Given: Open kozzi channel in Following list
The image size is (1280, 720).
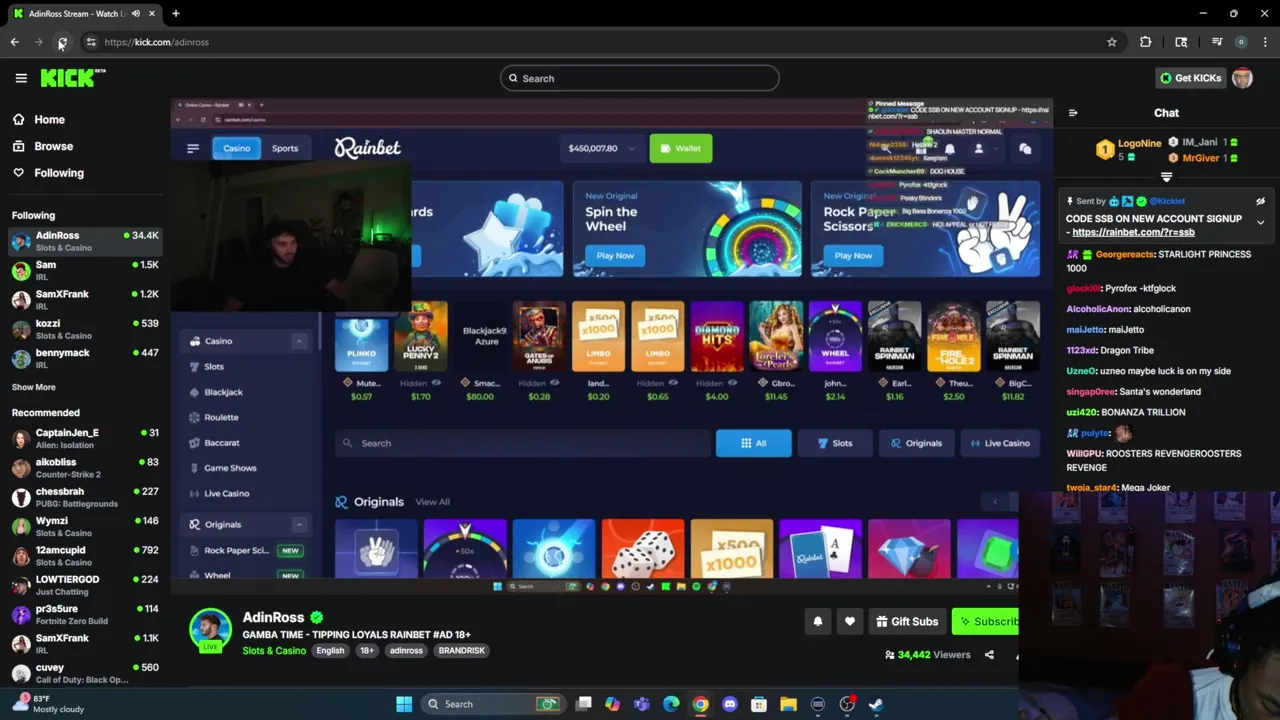Looking at the screenshot, I should pos(84,329).
